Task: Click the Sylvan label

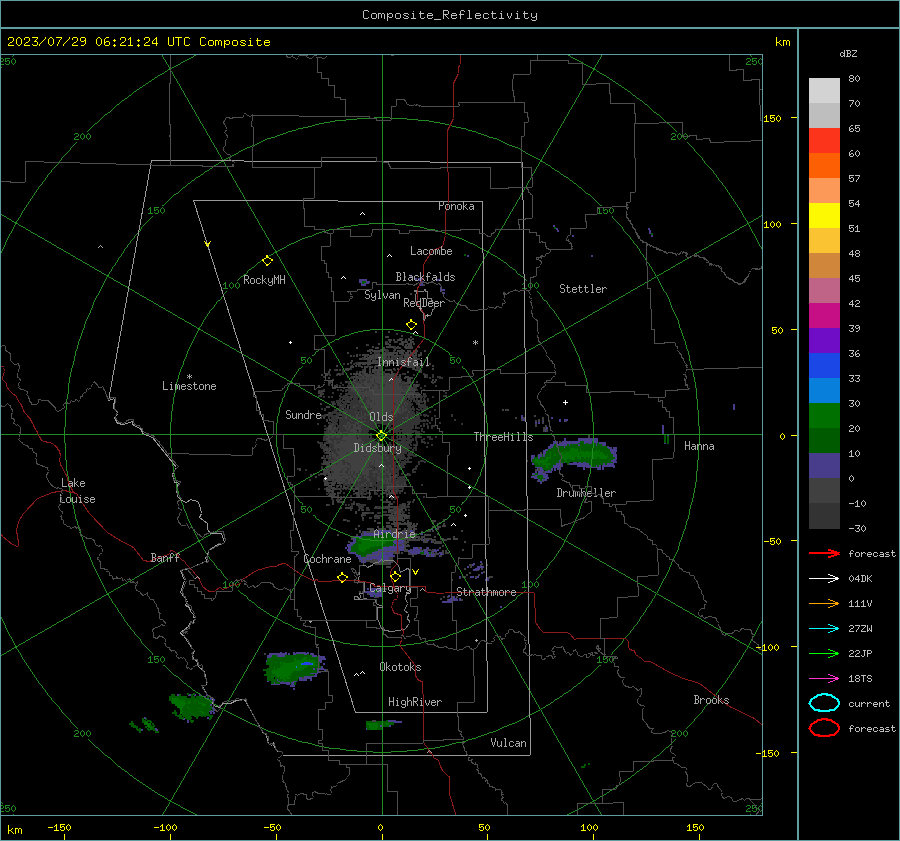Action: tap(382, 295)
